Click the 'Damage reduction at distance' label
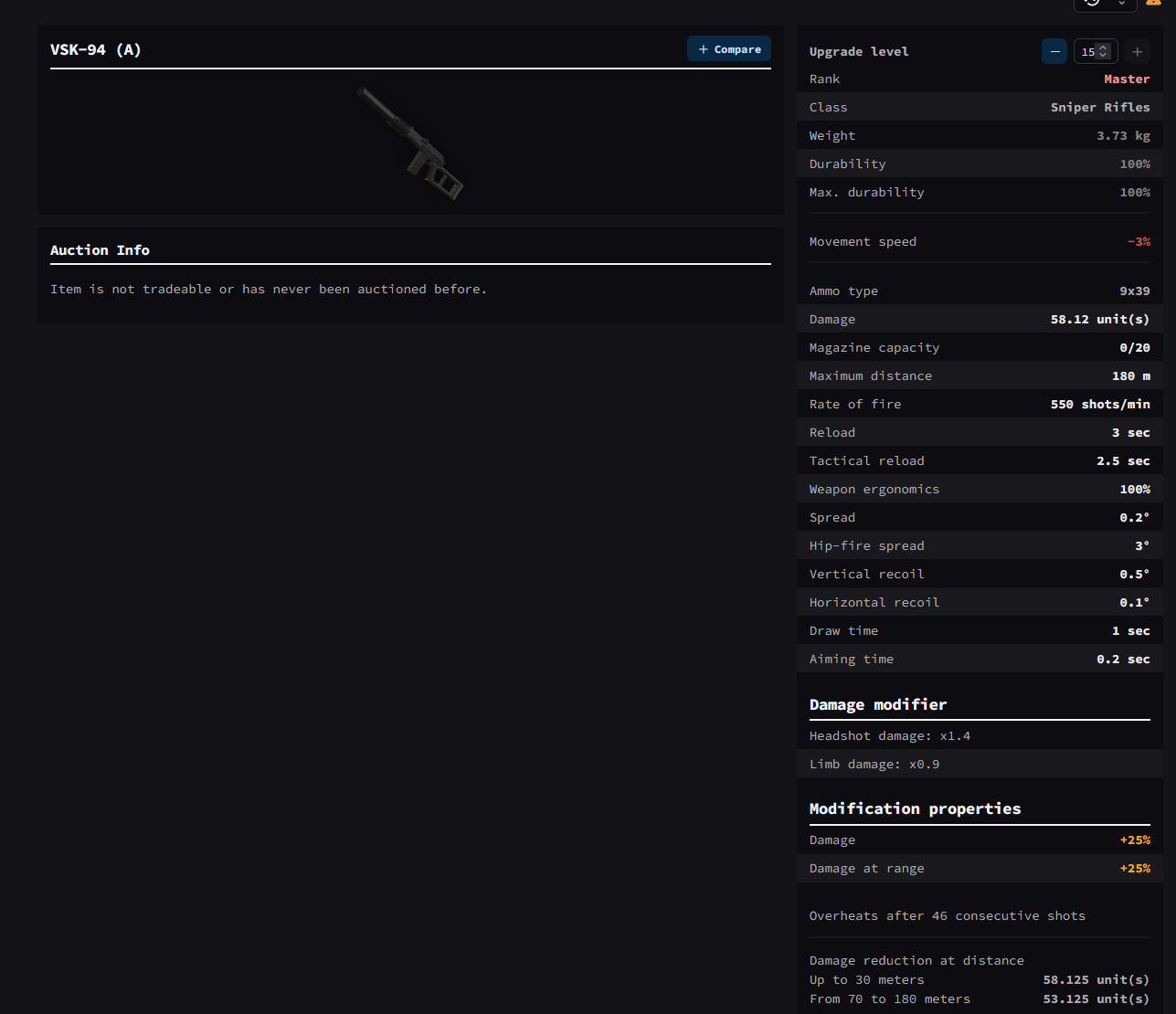 click(916, 961)
